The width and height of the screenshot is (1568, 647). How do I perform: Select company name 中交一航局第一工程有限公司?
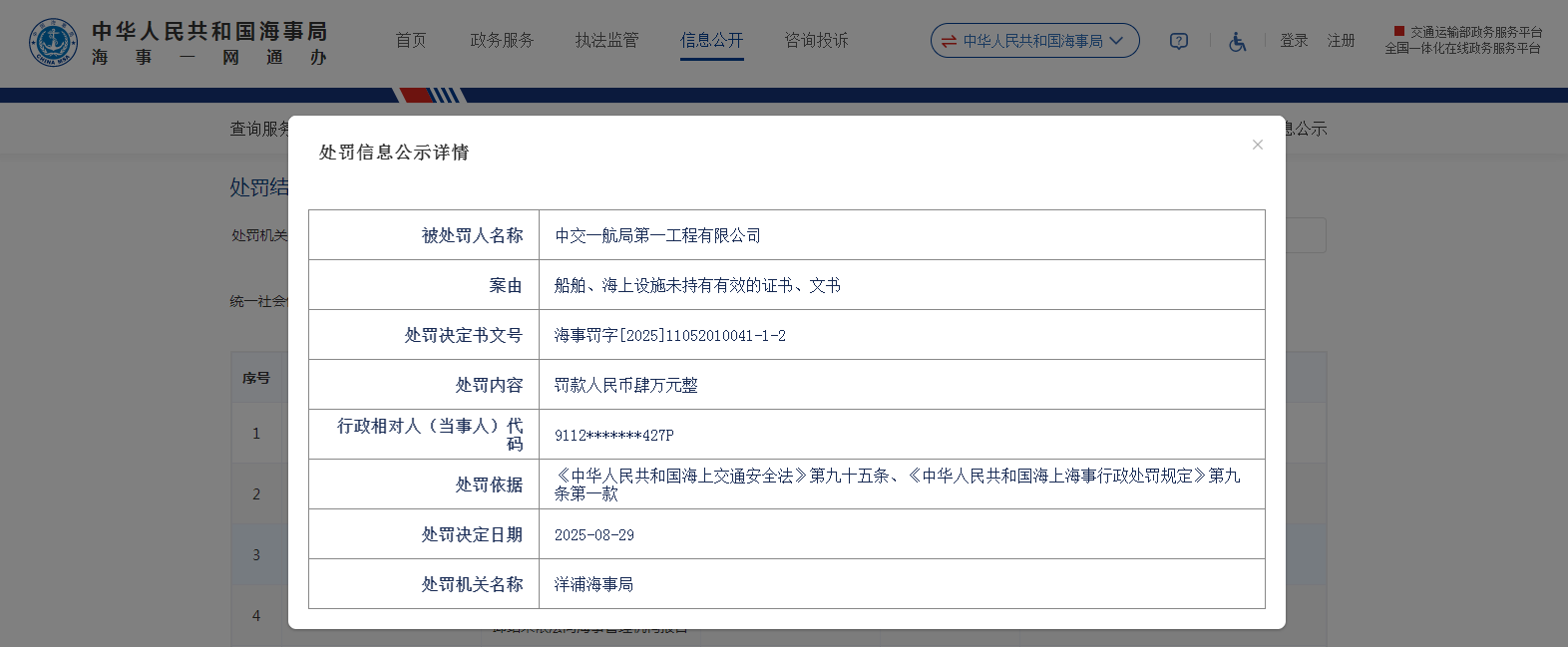(x=657, y=235)
